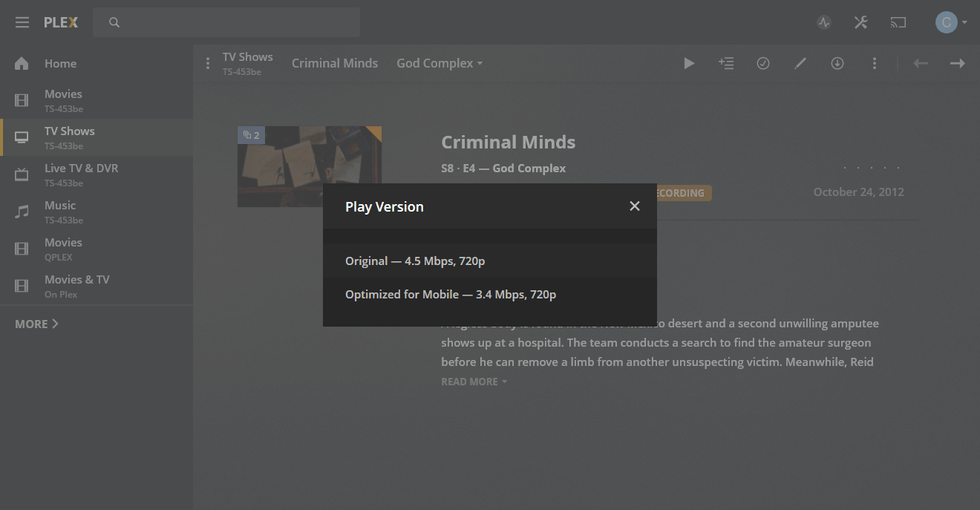Select Original 4.5 Mbps 720p version
The width and height of the screenshot is (980, 510).
(490, 261)
